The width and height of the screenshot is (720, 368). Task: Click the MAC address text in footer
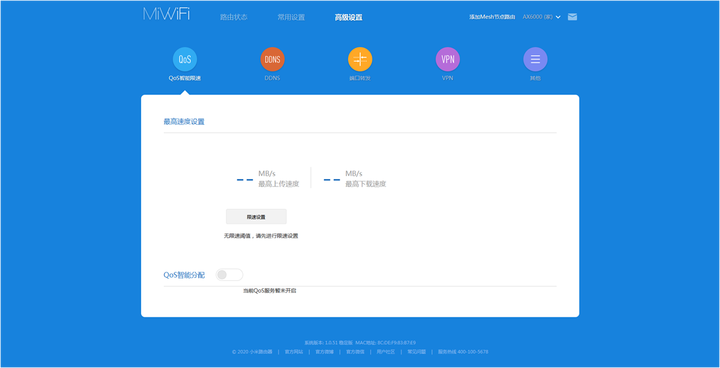(x=386, y=343)
